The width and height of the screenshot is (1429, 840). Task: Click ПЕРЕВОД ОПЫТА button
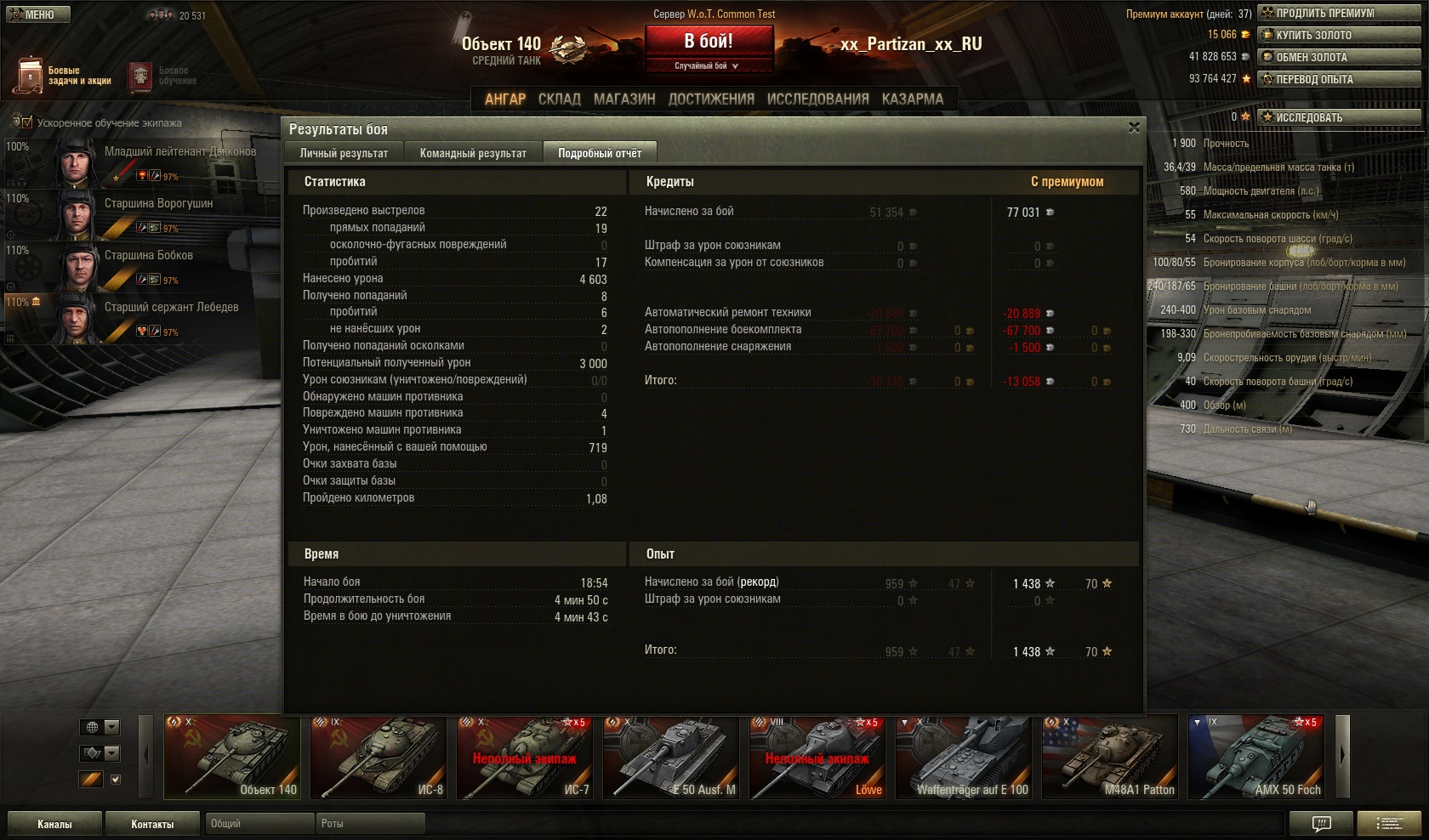(x=1339, y=79)
